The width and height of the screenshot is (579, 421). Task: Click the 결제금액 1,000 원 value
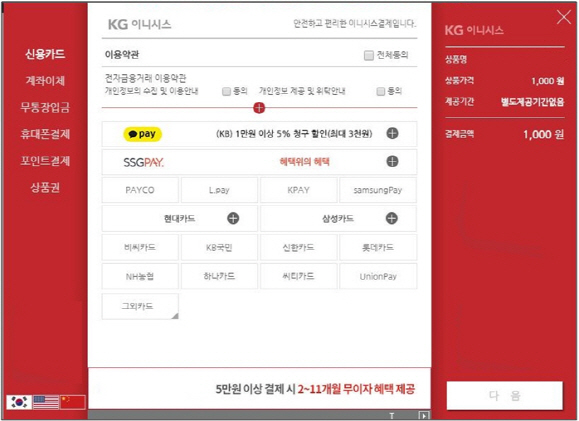coord(544,134)
